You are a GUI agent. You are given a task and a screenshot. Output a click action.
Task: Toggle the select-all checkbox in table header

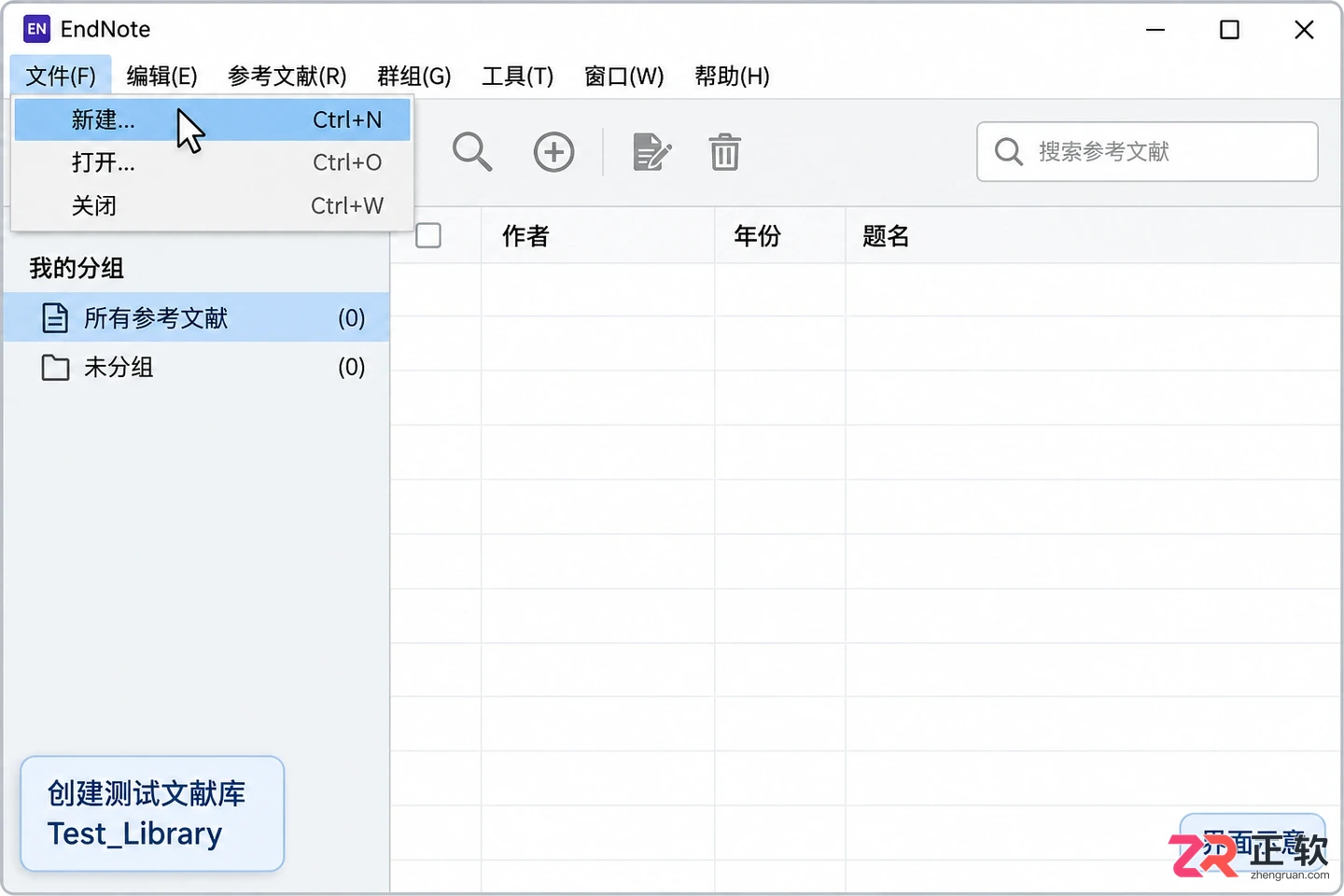tap(428, 235)
